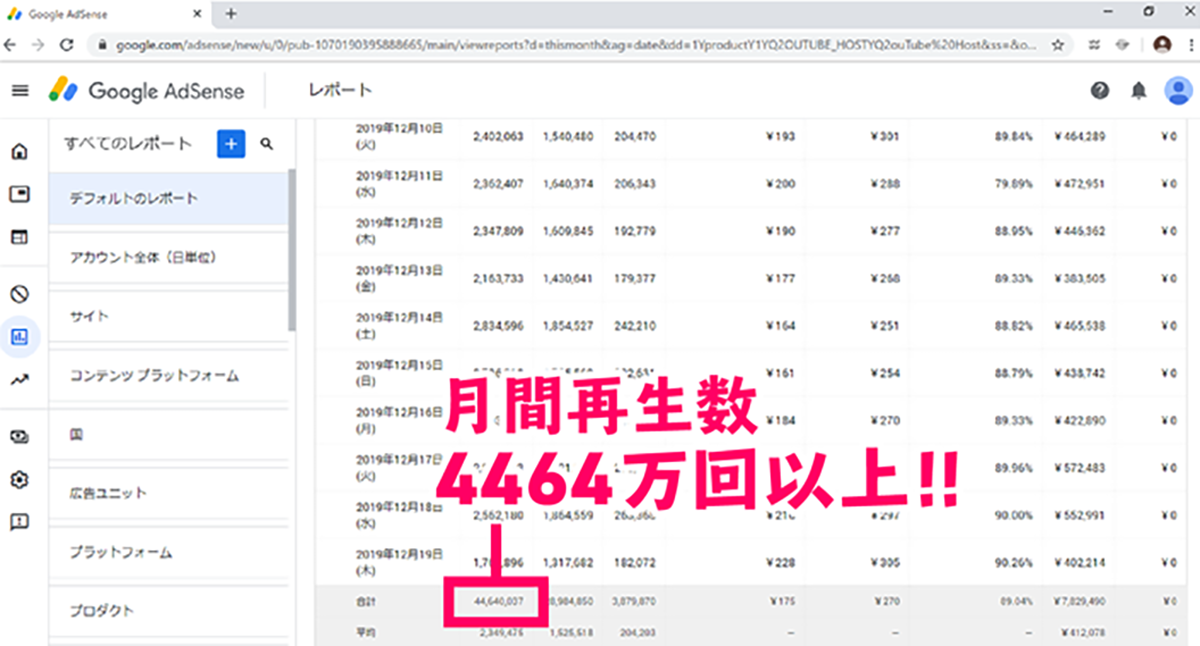
Task: Click the feedback speech bubble icon
Action: [19, 522]
